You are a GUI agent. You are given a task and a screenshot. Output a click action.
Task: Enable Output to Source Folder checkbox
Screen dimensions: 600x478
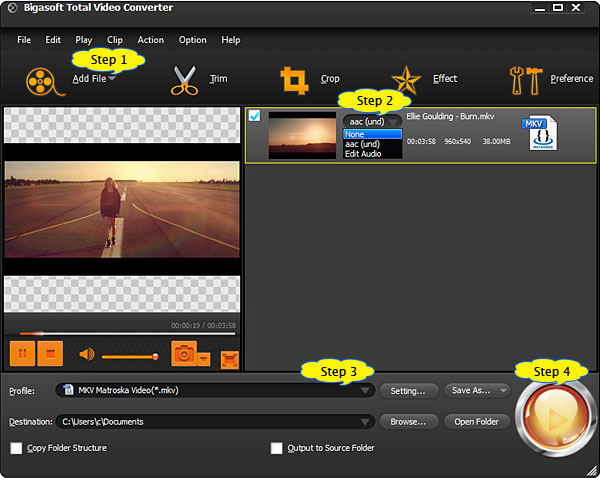(276, 448)
